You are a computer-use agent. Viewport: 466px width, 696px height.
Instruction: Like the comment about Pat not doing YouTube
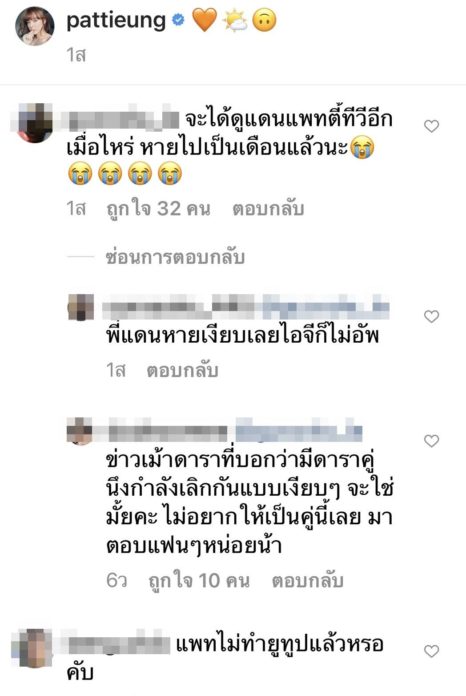(x=431, y=651)
